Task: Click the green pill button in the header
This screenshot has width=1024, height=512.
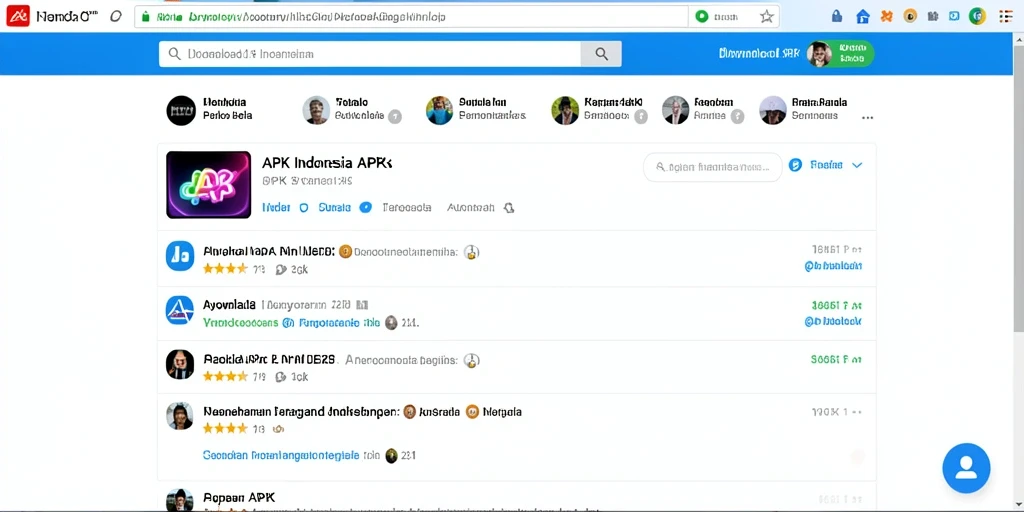Action: pos(852,54)
